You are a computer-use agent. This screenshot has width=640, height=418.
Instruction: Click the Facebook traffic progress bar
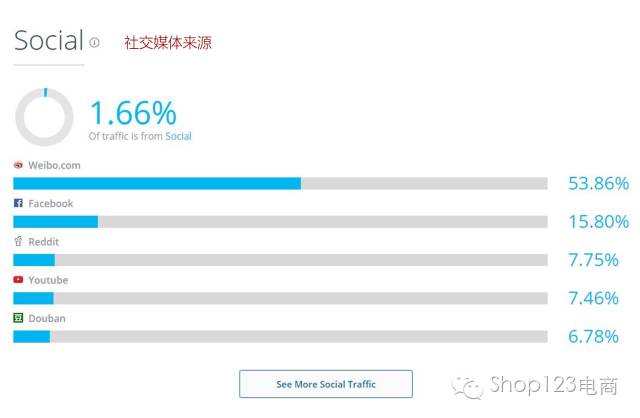[280, 221]
